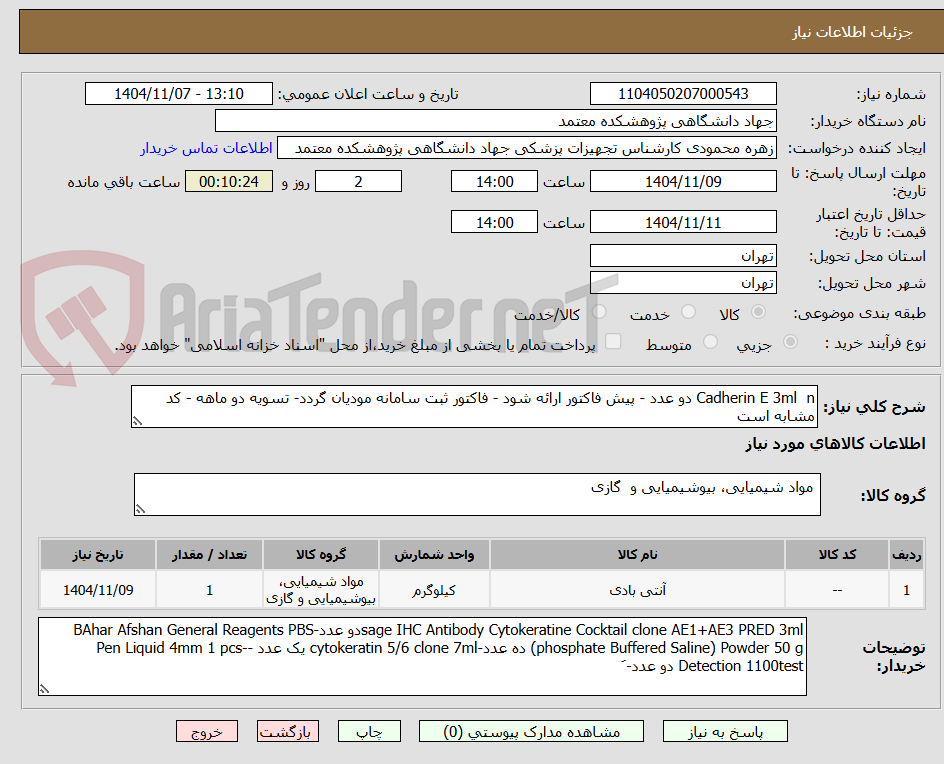
Task: Click the شهر محل تحویل field تهران
Action: [683, 283]
